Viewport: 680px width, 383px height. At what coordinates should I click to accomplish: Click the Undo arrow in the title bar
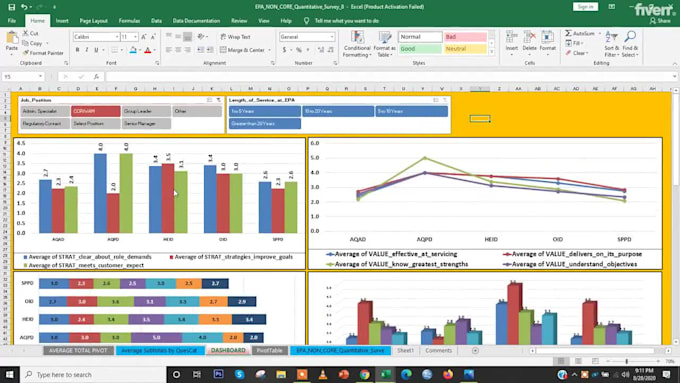[x=24, y=7]
